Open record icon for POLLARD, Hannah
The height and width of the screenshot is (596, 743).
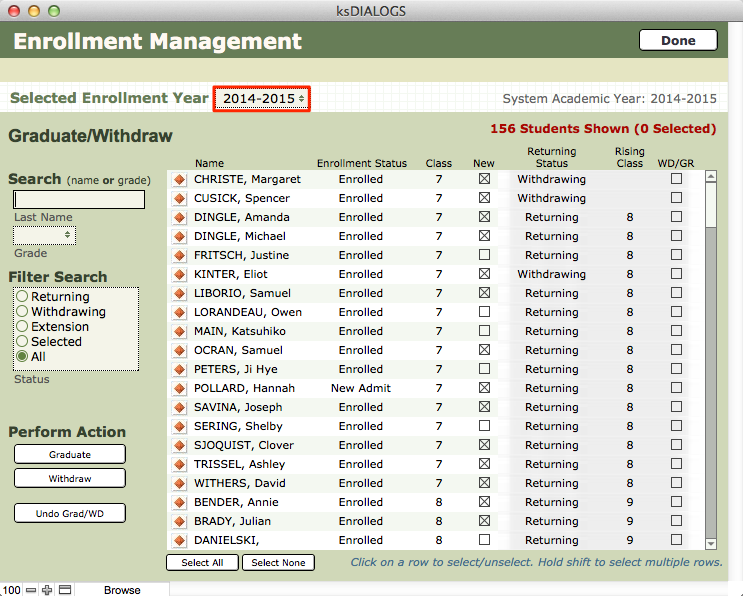coord(180,389)
